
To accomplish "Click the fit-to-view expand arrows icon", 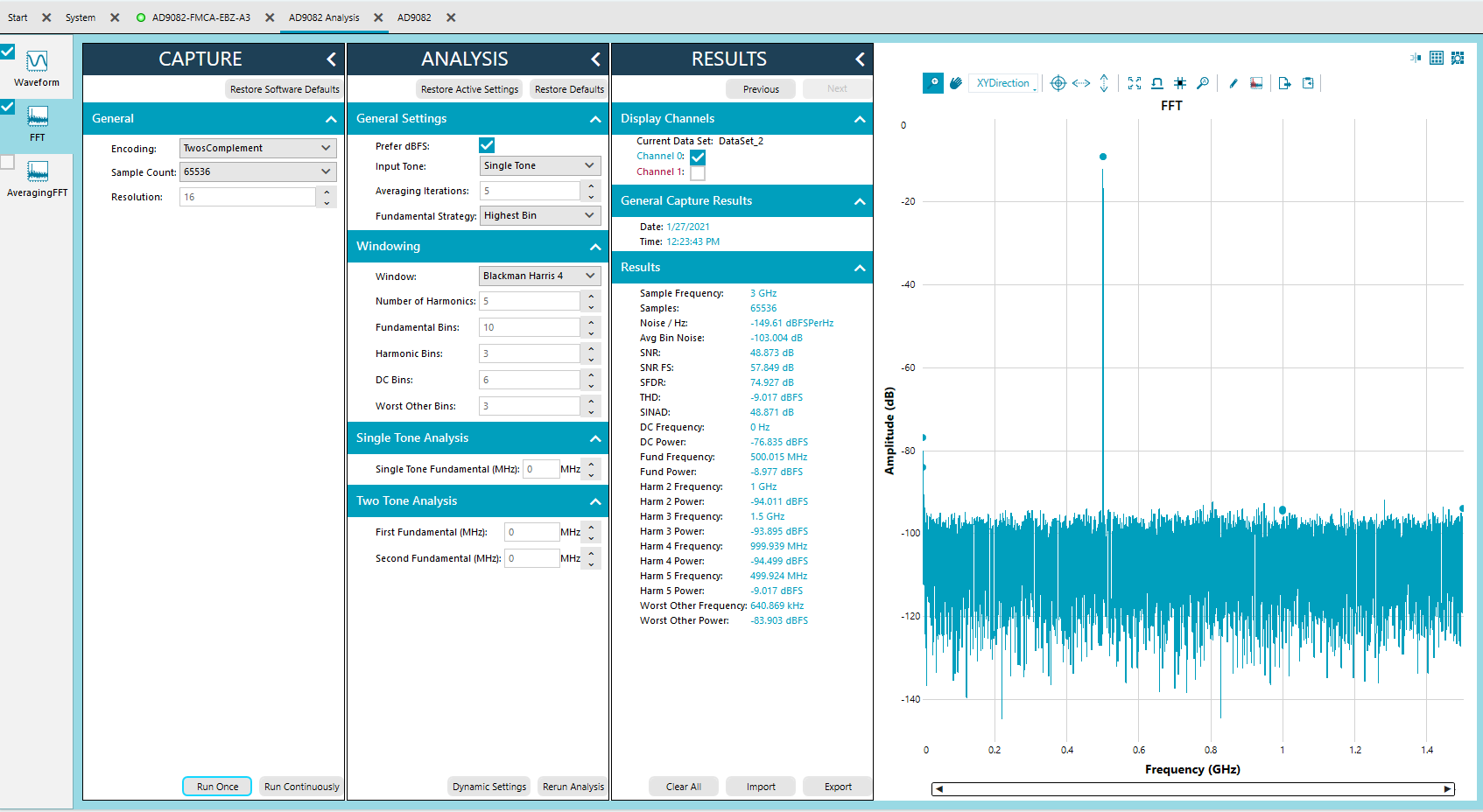I will pyautogui.click(x=1135, y=83).
